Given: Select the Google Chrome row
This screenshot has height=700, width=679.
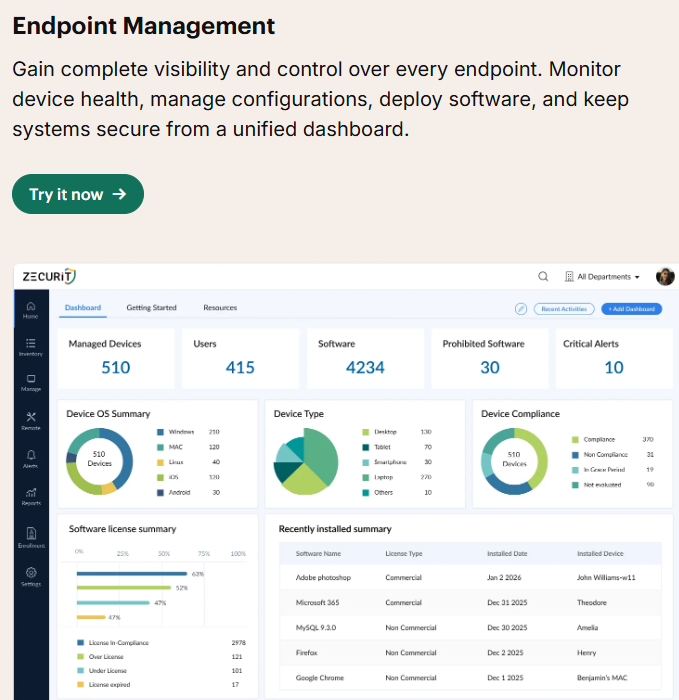Looking at the screenshot, I should tap(470, 678).
